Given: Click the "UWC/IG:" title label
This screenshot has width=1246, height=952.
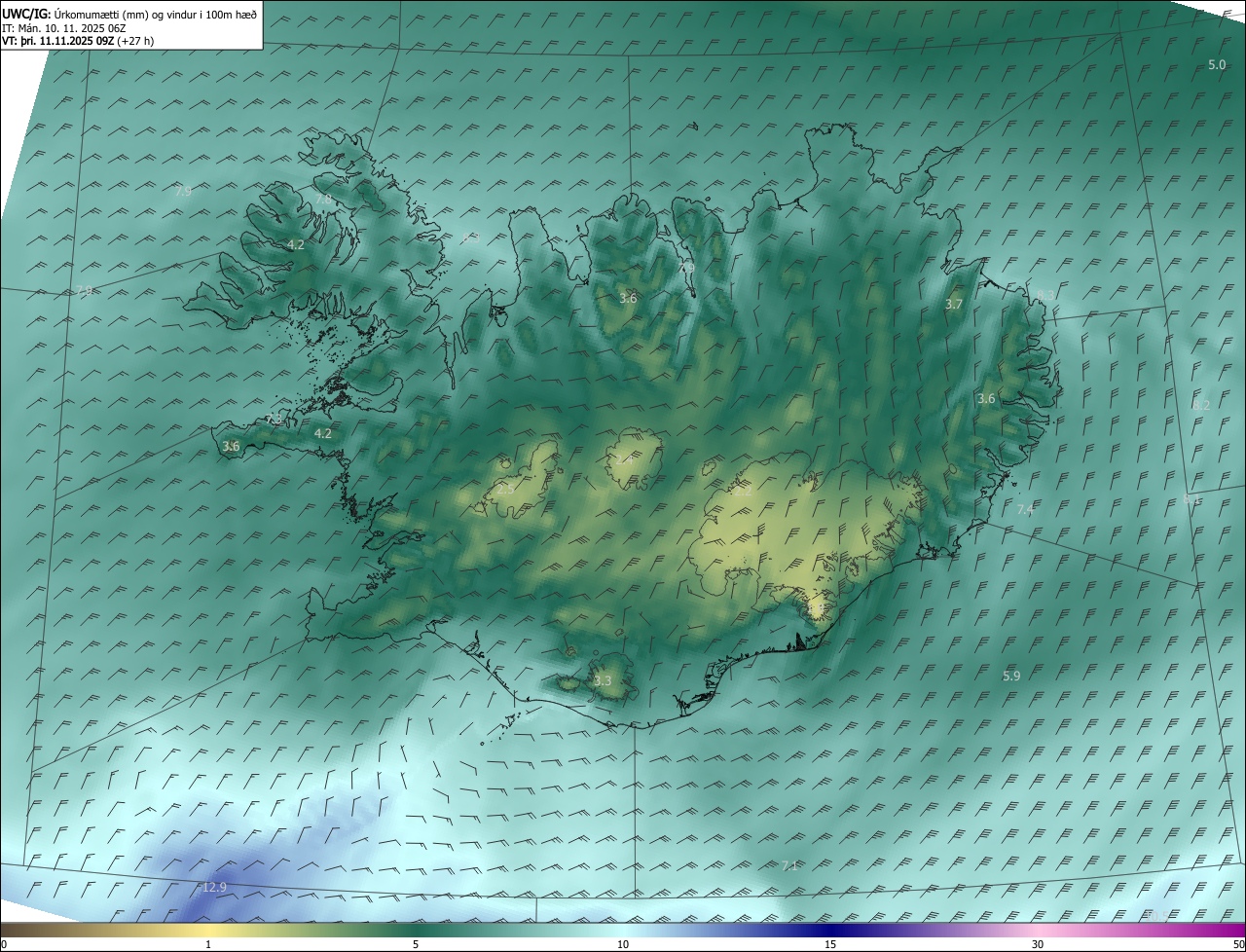Looking at the screenshot, I should pos(26,14).
